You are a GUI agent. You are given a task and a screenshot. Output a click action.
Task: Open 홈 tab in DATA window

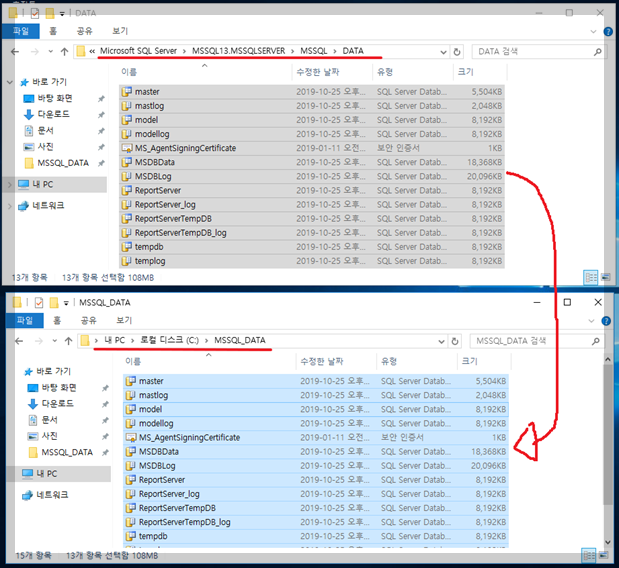pyautogui.click(x=53, y=31)
